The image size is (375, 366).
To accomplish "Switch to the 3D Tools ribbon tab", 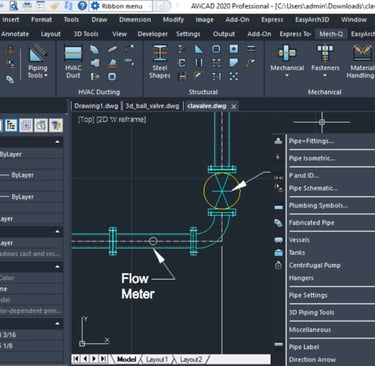I will pos(86,34).
